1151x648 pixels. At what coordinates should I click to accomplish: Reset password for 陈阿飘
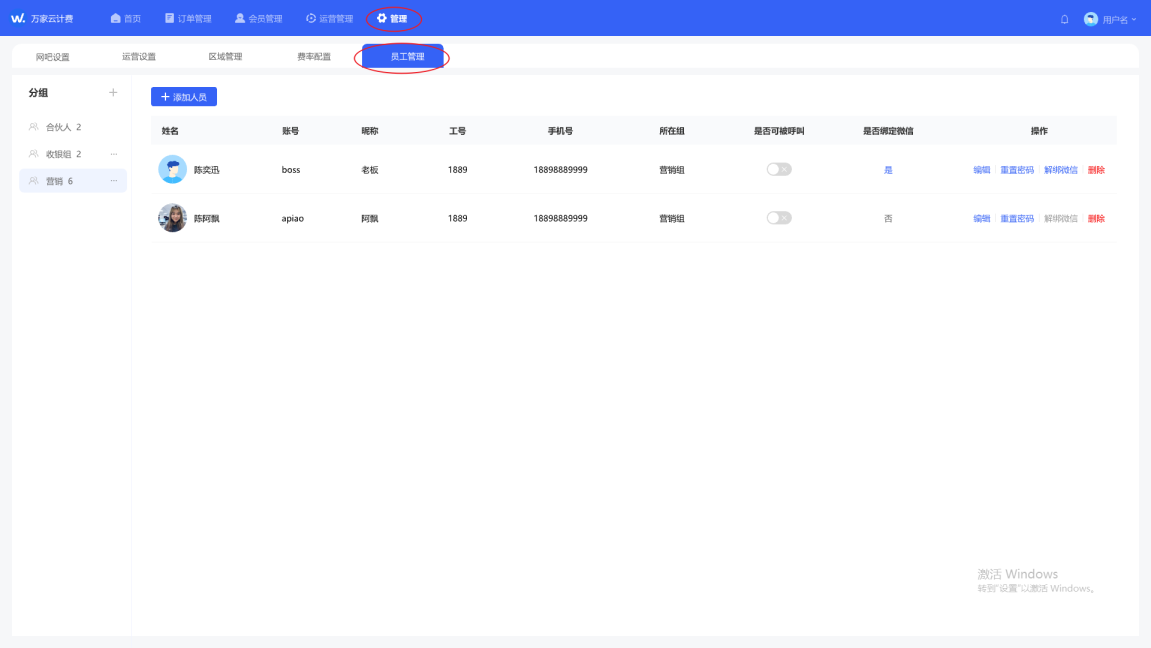tap(1017, 219)
